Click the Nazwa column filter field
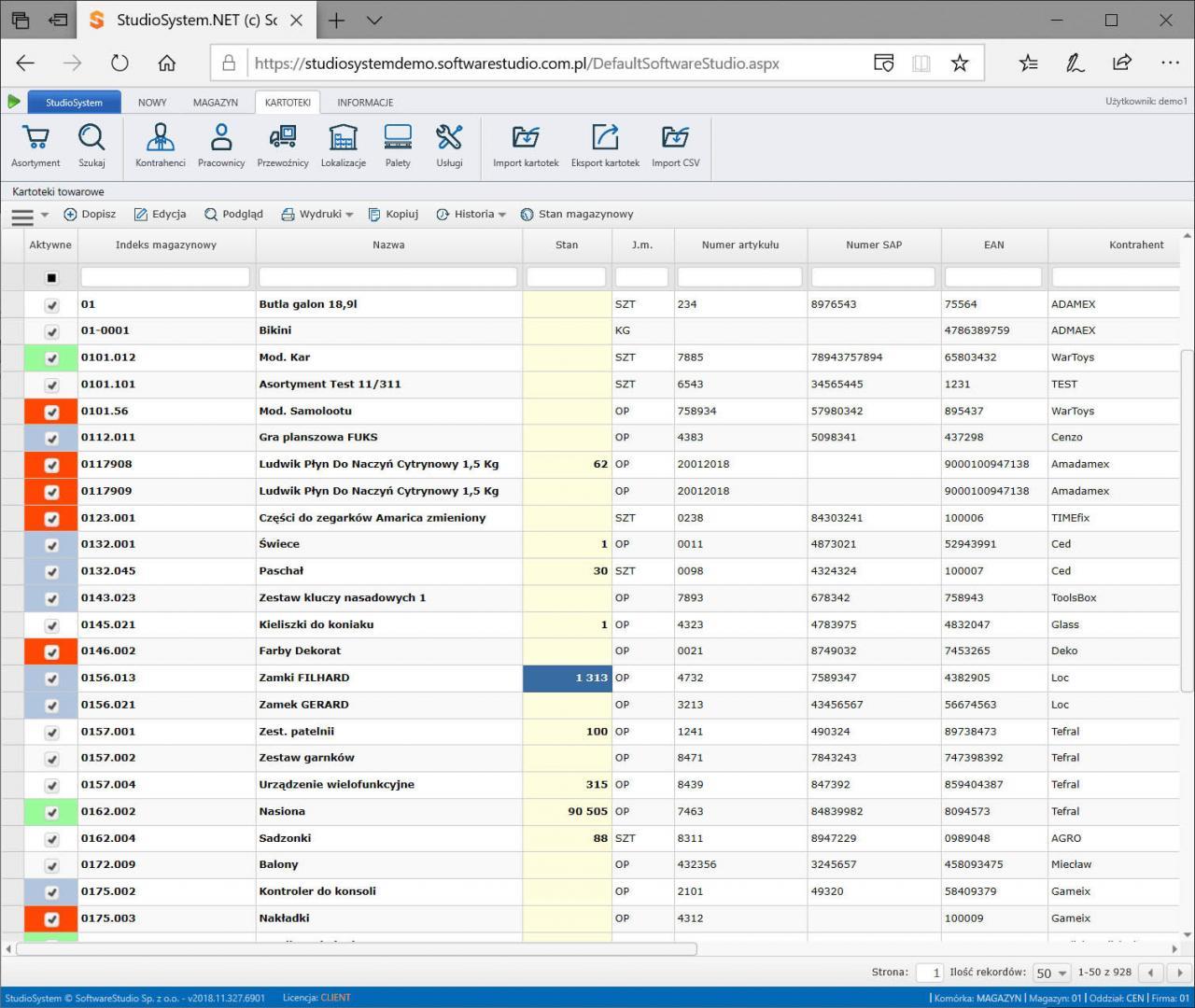The image size is (1195, 1008). (x=387, y=277)
